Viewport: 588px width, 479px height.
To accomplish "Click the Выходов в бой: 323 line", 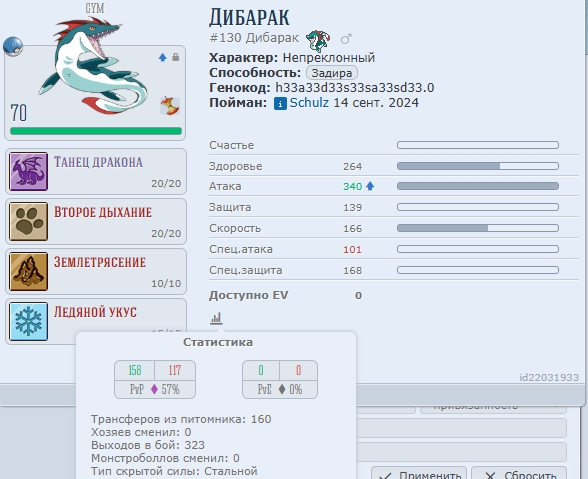I will tap(148, 445).
